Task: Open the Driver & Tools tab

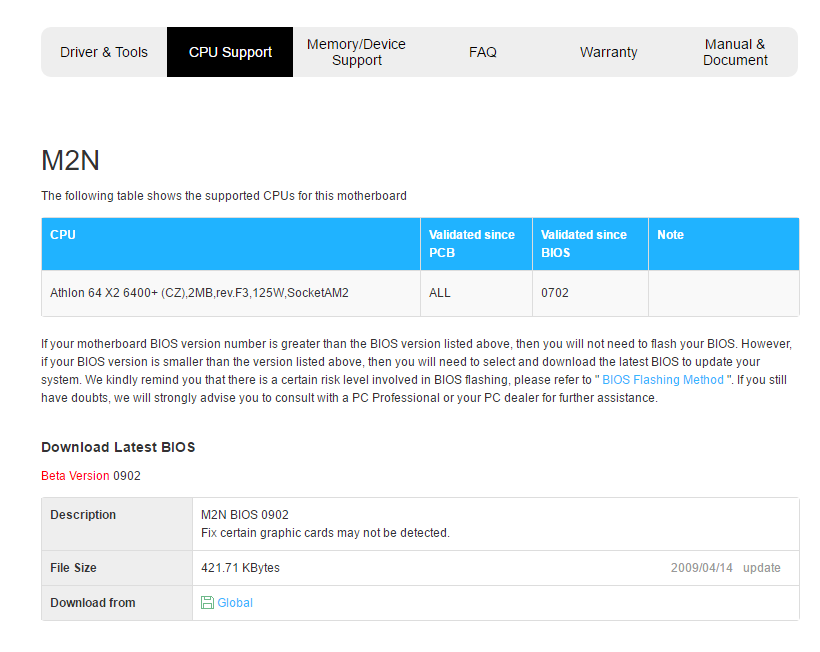Action: [104, 52]
